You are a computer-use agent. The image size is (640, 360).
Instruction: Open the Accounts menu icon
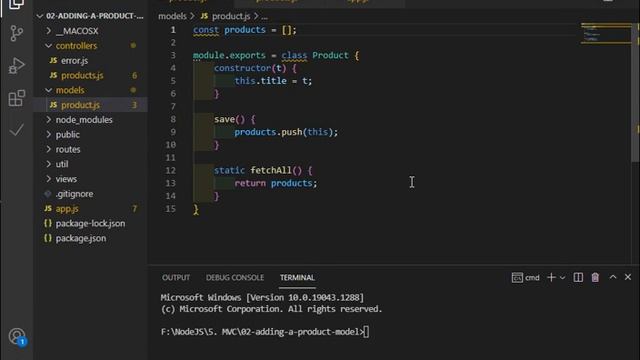17,336
